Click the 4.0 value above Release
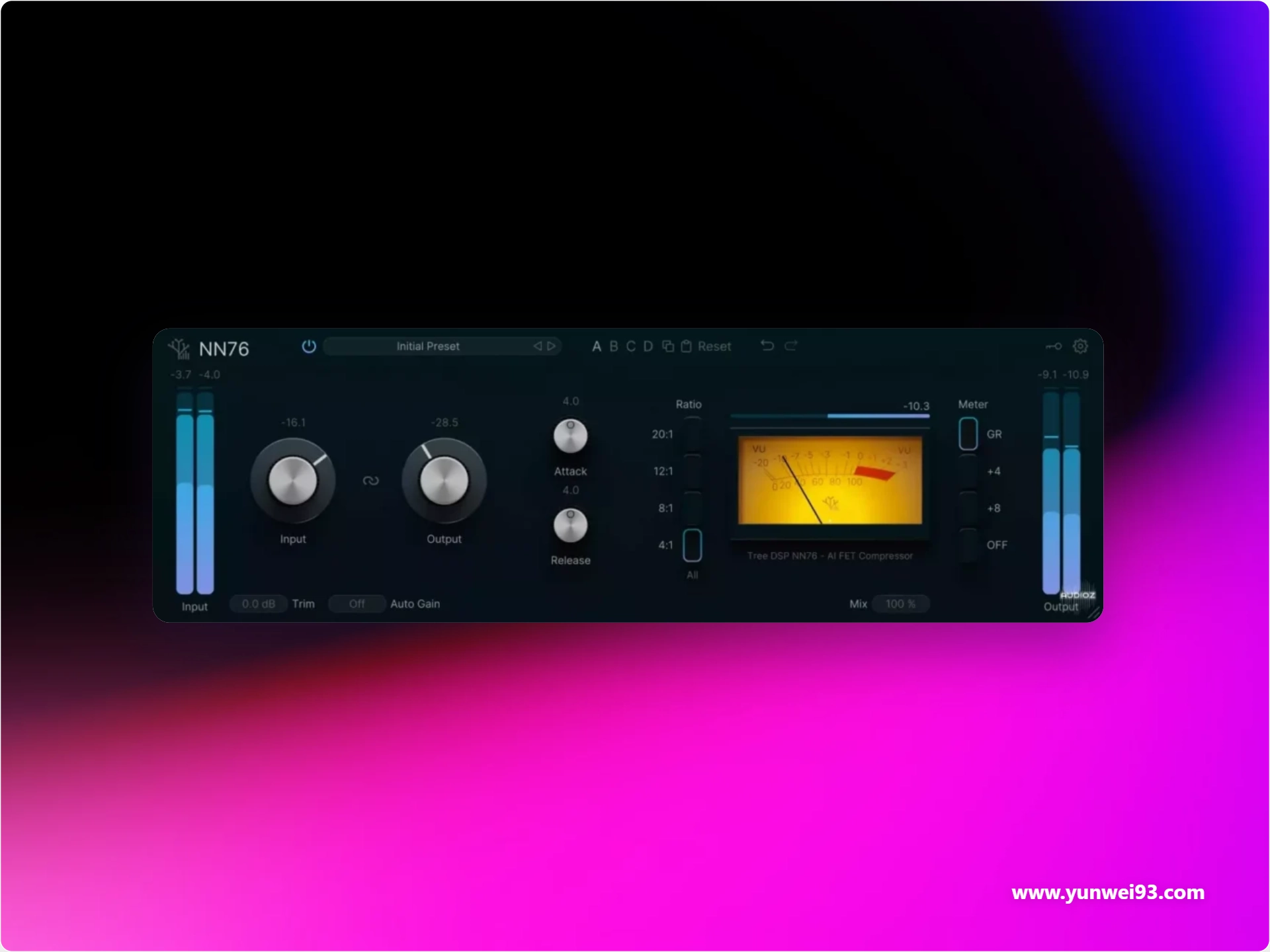Viewport: 1270px width, 952px height. (x=571, y=491)
